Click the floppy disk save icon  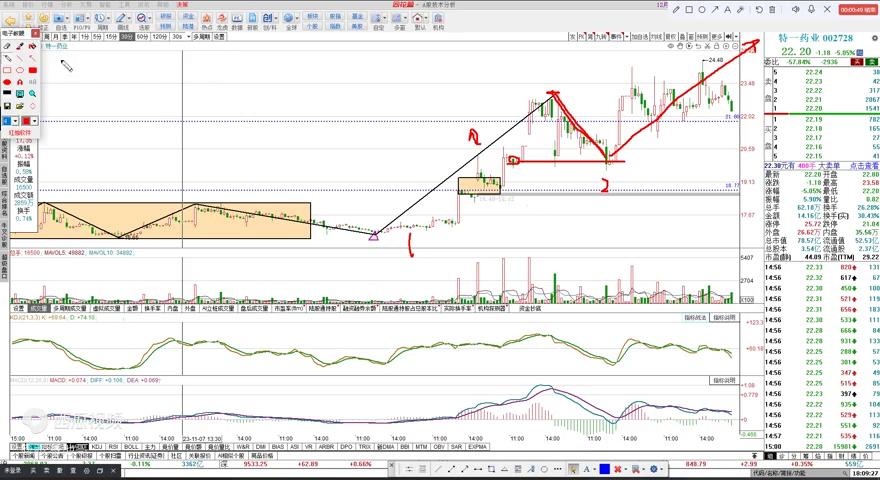click(7, 106)
